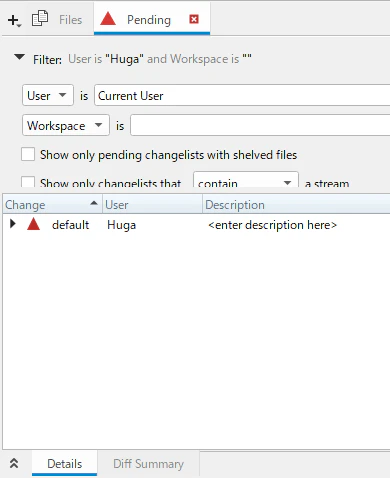This screenshot has width=390, height=478.
Task: Switch to the Files tab
Action: click(70, 20)
